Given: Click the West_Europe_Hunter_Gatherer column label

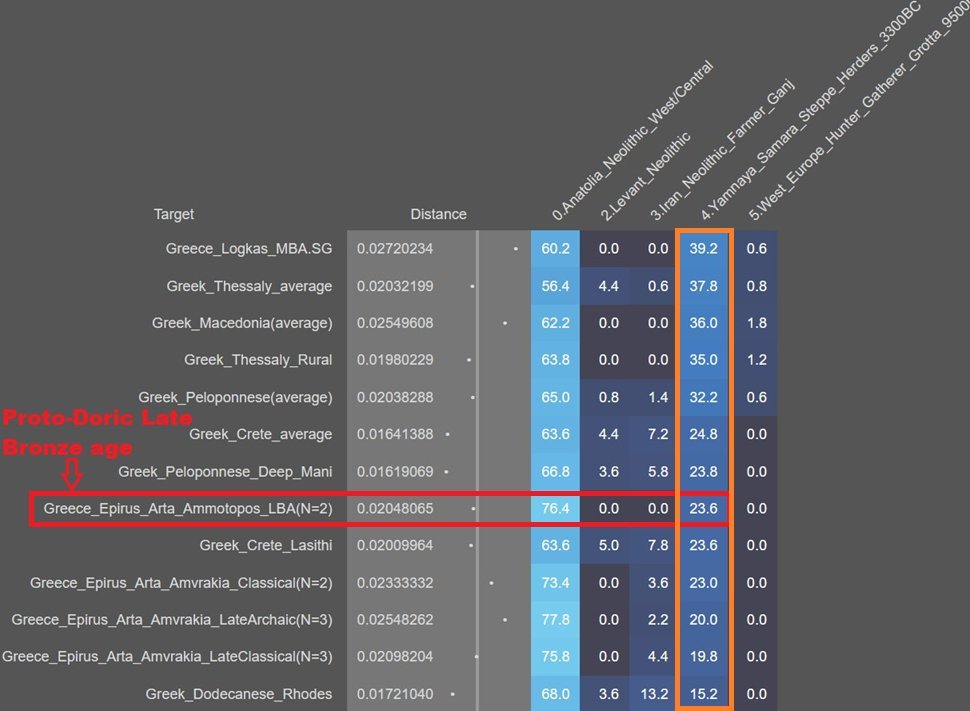Looking at the screenshot, I should pos(859,111).
